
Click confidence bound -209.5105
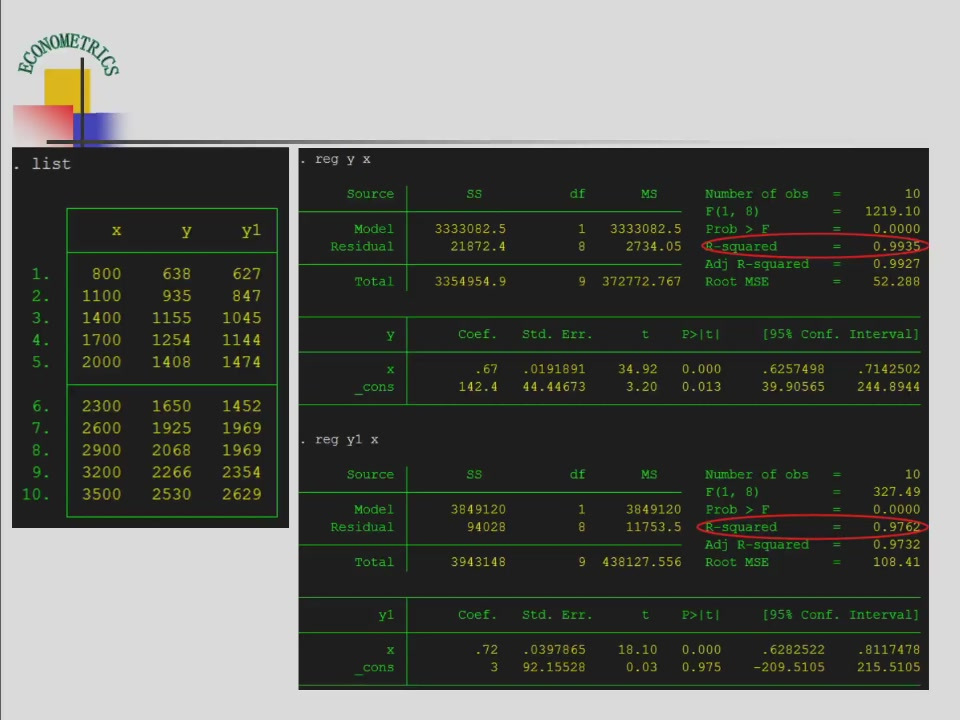[789, 667]
